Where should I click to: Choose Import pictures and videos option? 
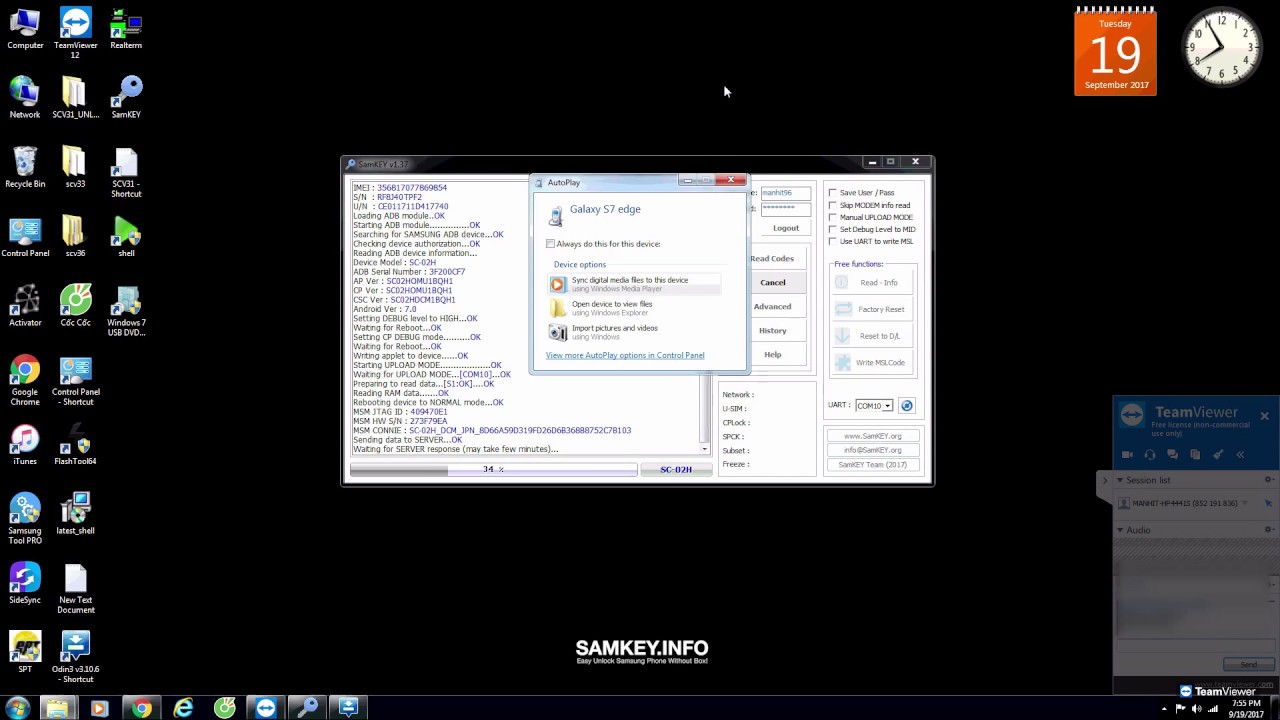click(x=633, y=332)
